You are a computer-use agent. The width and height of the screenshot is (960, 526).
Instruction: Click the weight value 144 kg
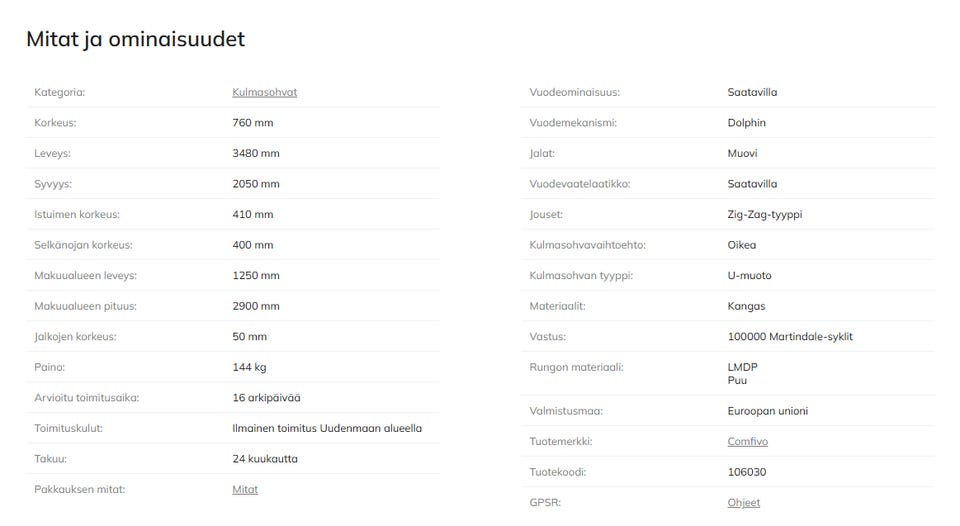click(249, 367)
